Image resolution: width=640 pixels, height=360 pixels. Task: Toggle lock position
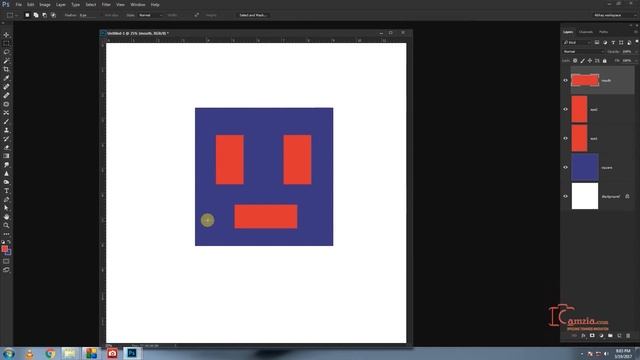[x=590, y=60]
